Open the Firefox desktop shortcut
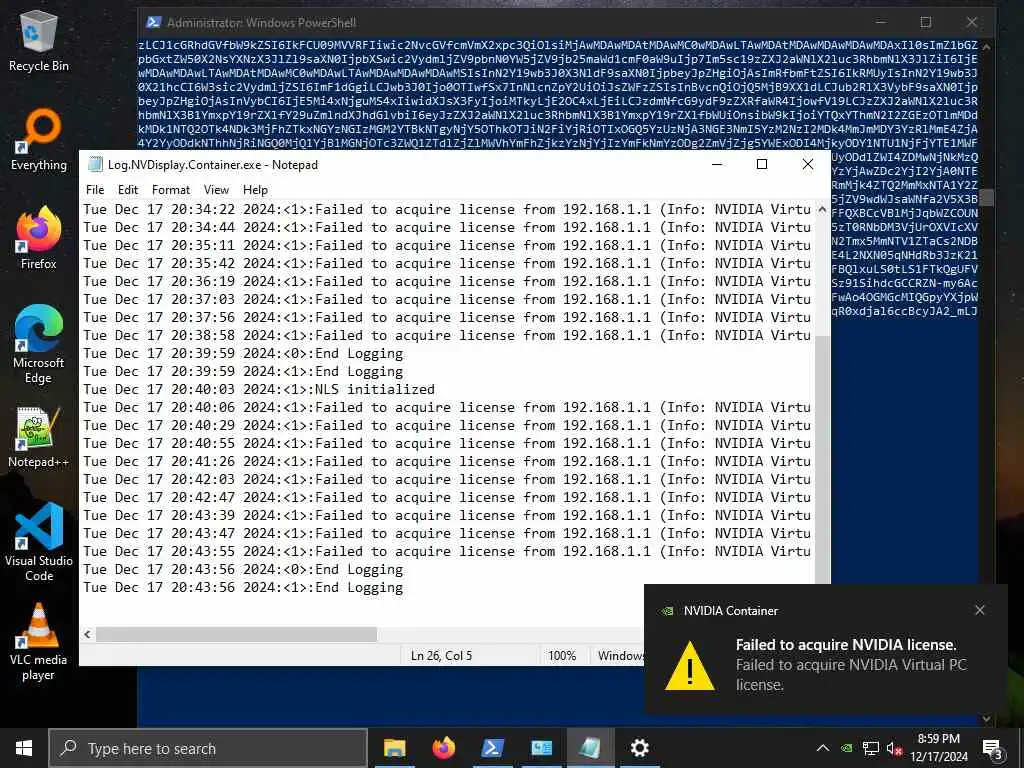 [39, 238]
